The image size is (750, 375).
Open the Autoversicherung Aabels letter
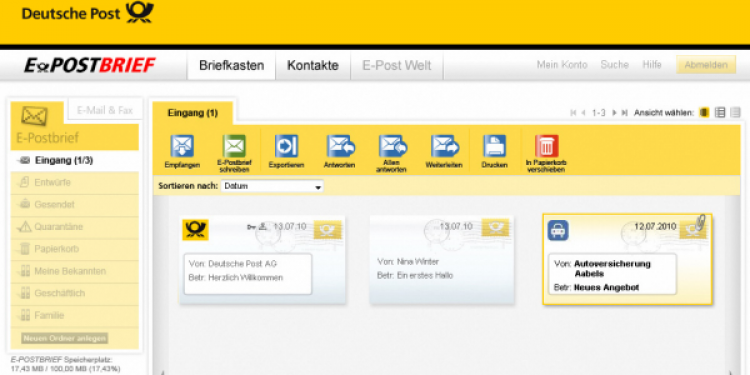[627, 259]
